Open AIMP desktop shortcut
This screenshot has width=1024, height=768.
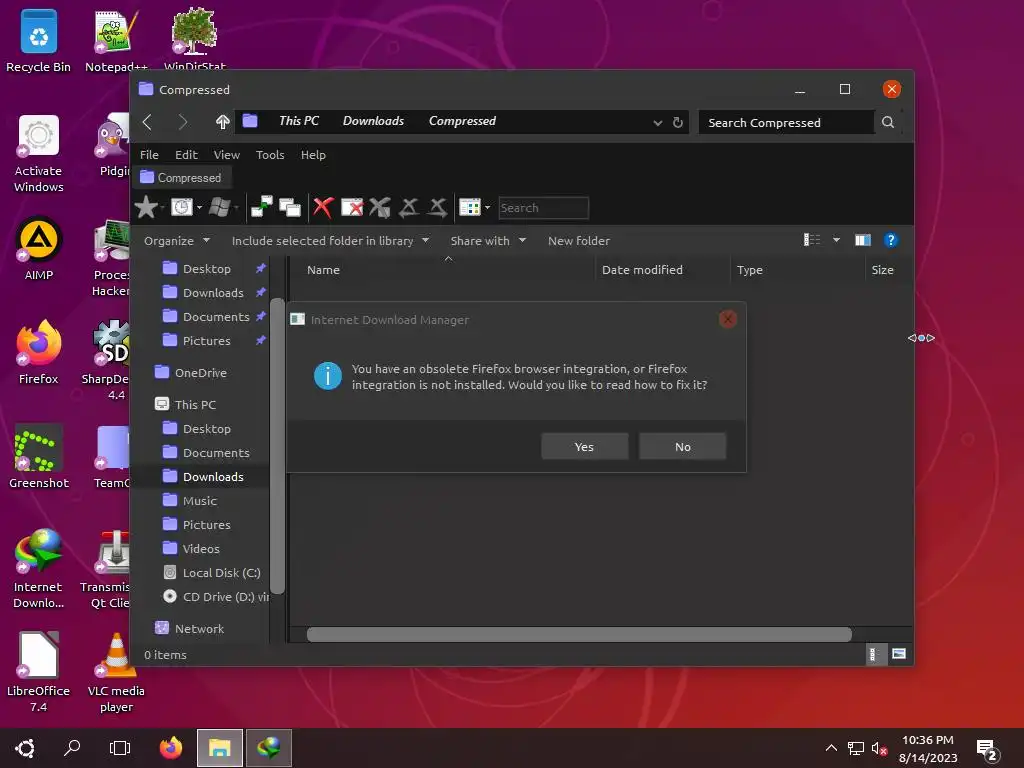point(39,249)
